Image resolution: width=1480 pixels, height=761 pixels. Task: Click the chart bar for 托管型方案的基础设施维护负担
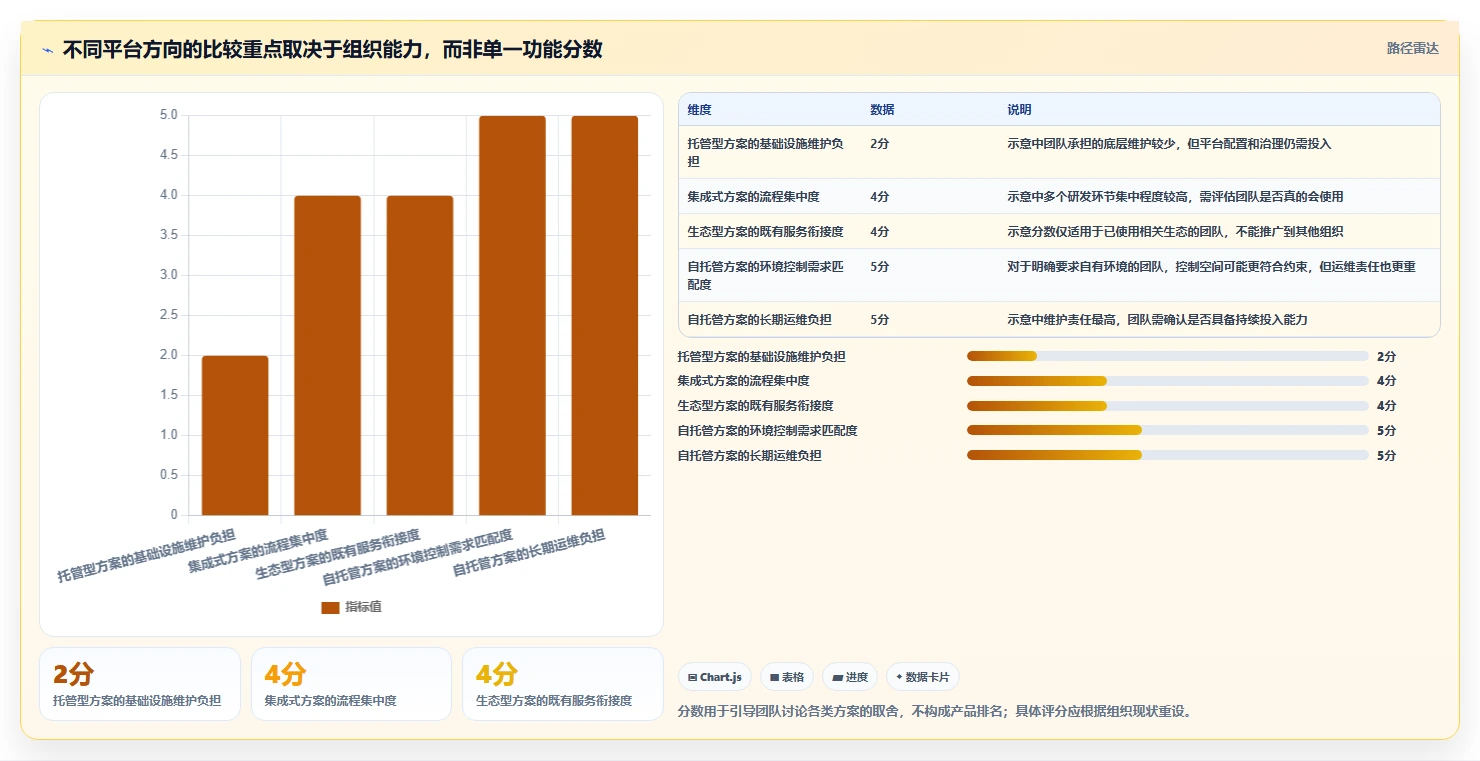tap(235, 436)
